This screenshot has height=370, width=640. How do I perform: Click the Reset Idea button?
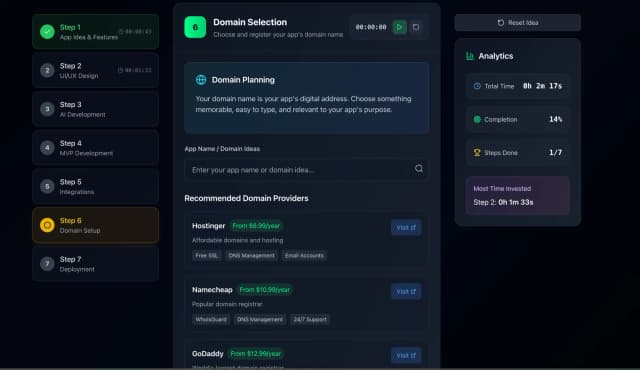518,23
